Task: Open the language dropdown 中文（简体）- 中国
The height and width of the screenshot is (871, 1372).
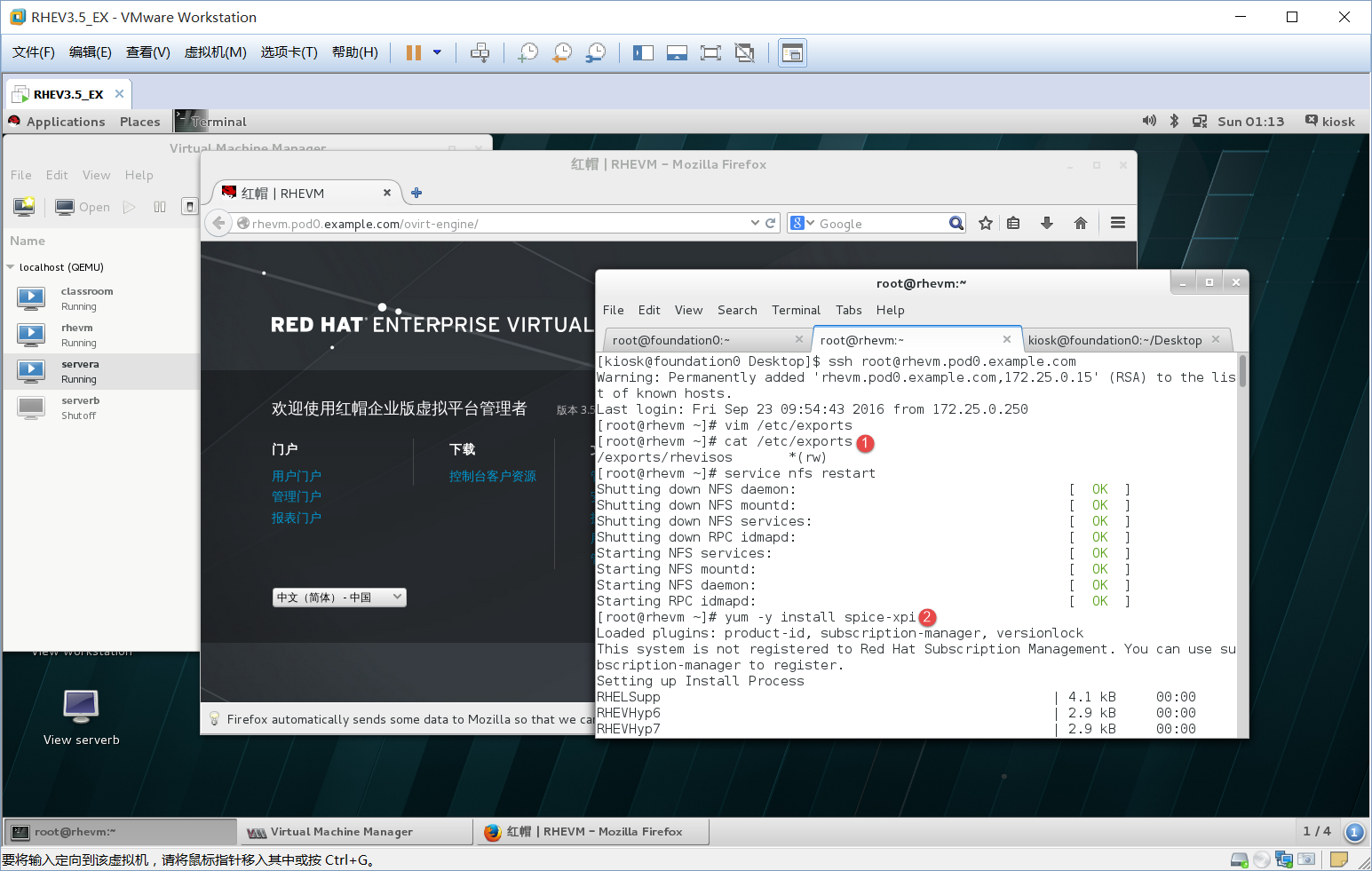Action: [339, 598]
